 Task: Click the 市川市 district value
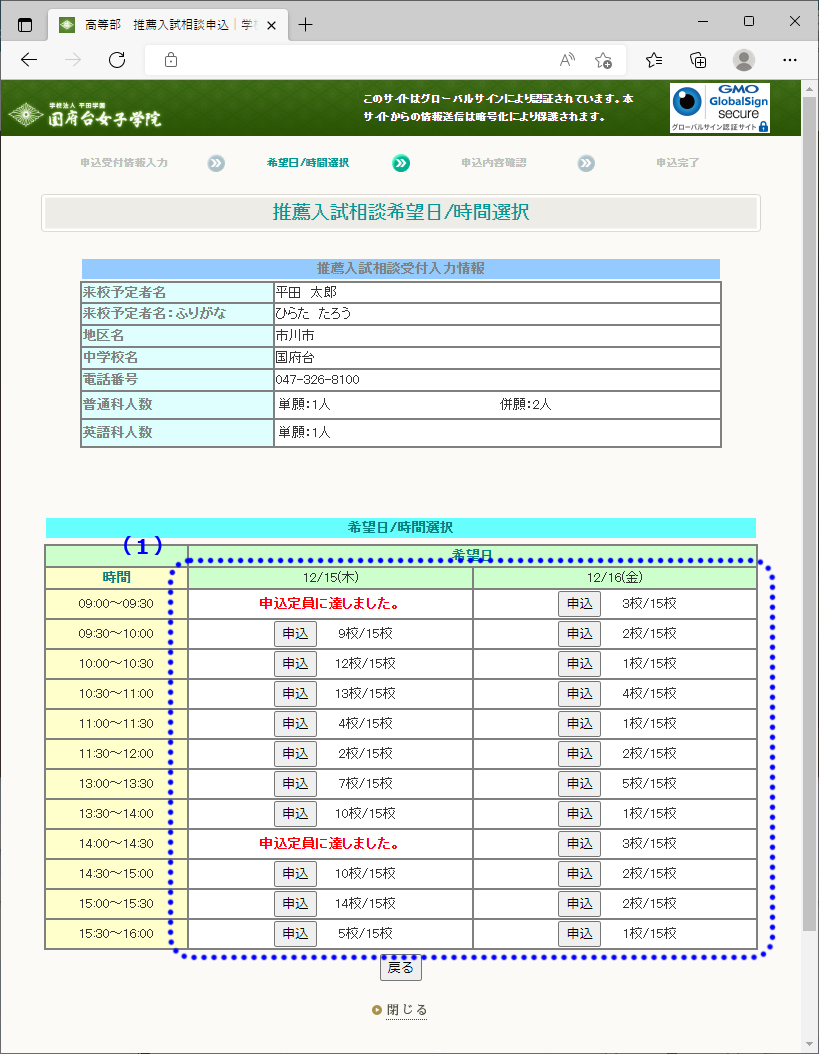click(x=295, y=335)
